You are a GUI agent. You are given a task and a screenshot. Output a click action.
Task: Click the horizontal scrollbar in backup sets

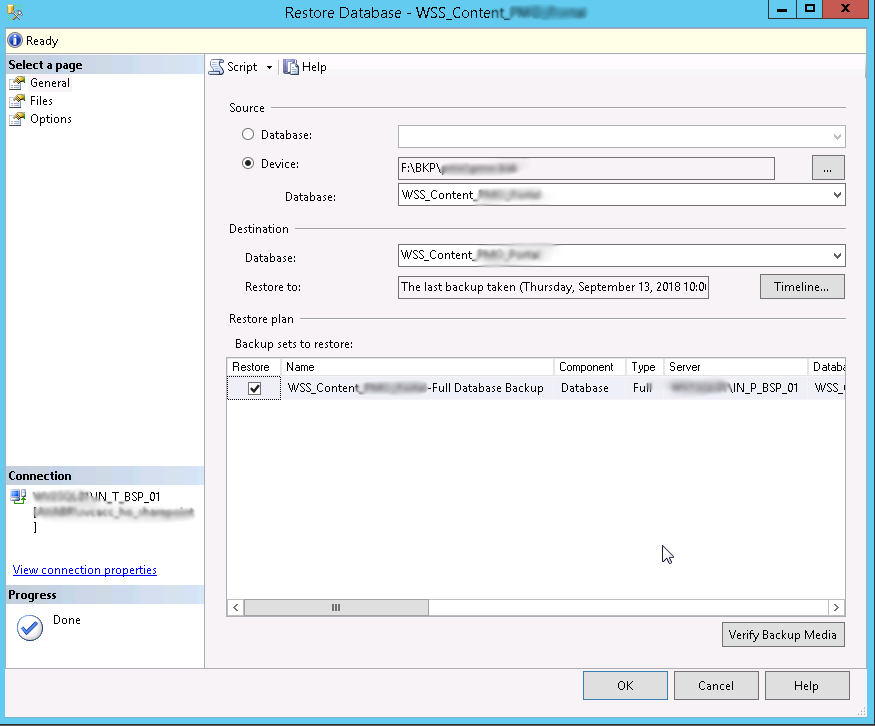pos(336,607)
